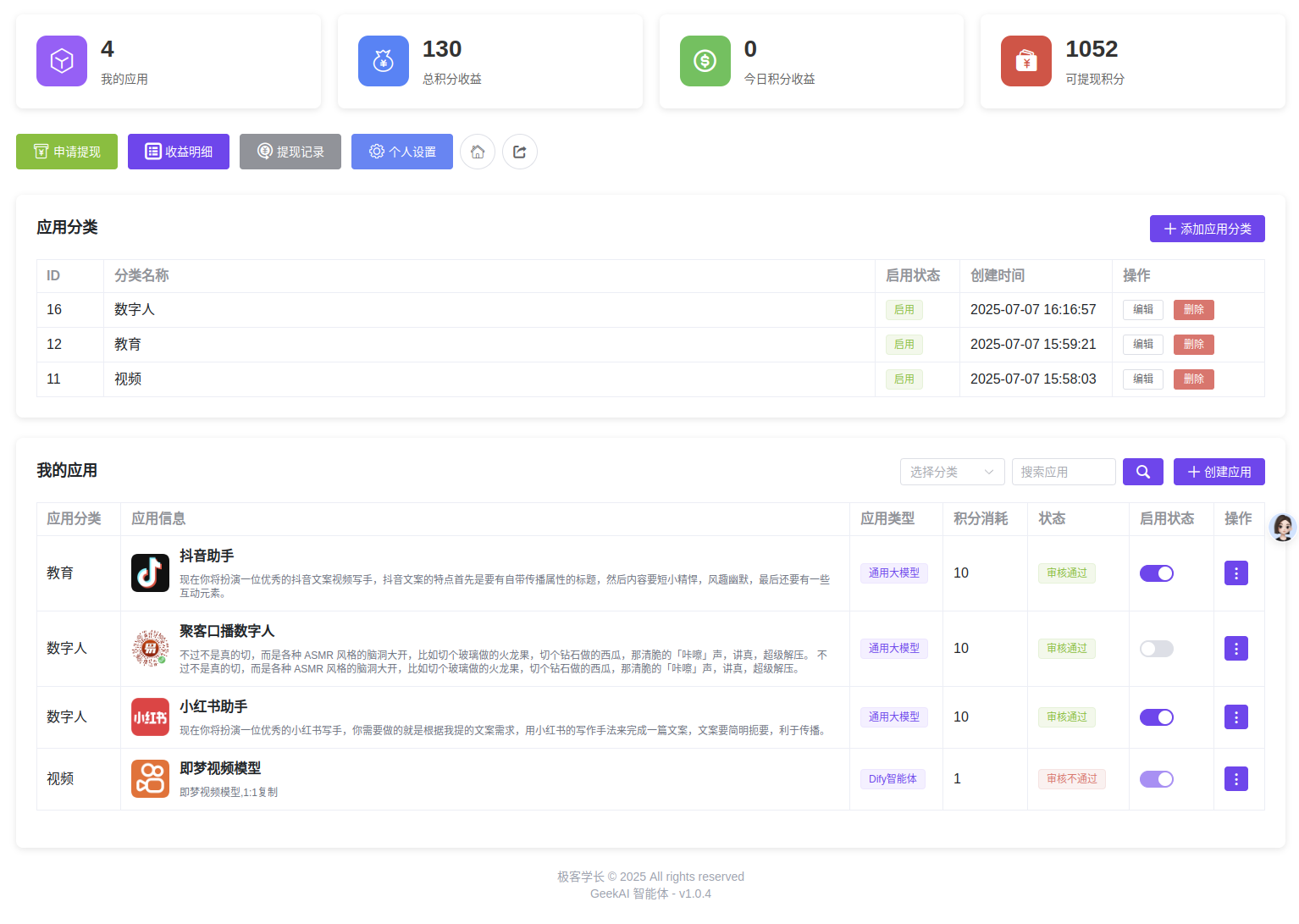Click the home icon button
The image size is (1299, 924).
click(x=478, y=152)
